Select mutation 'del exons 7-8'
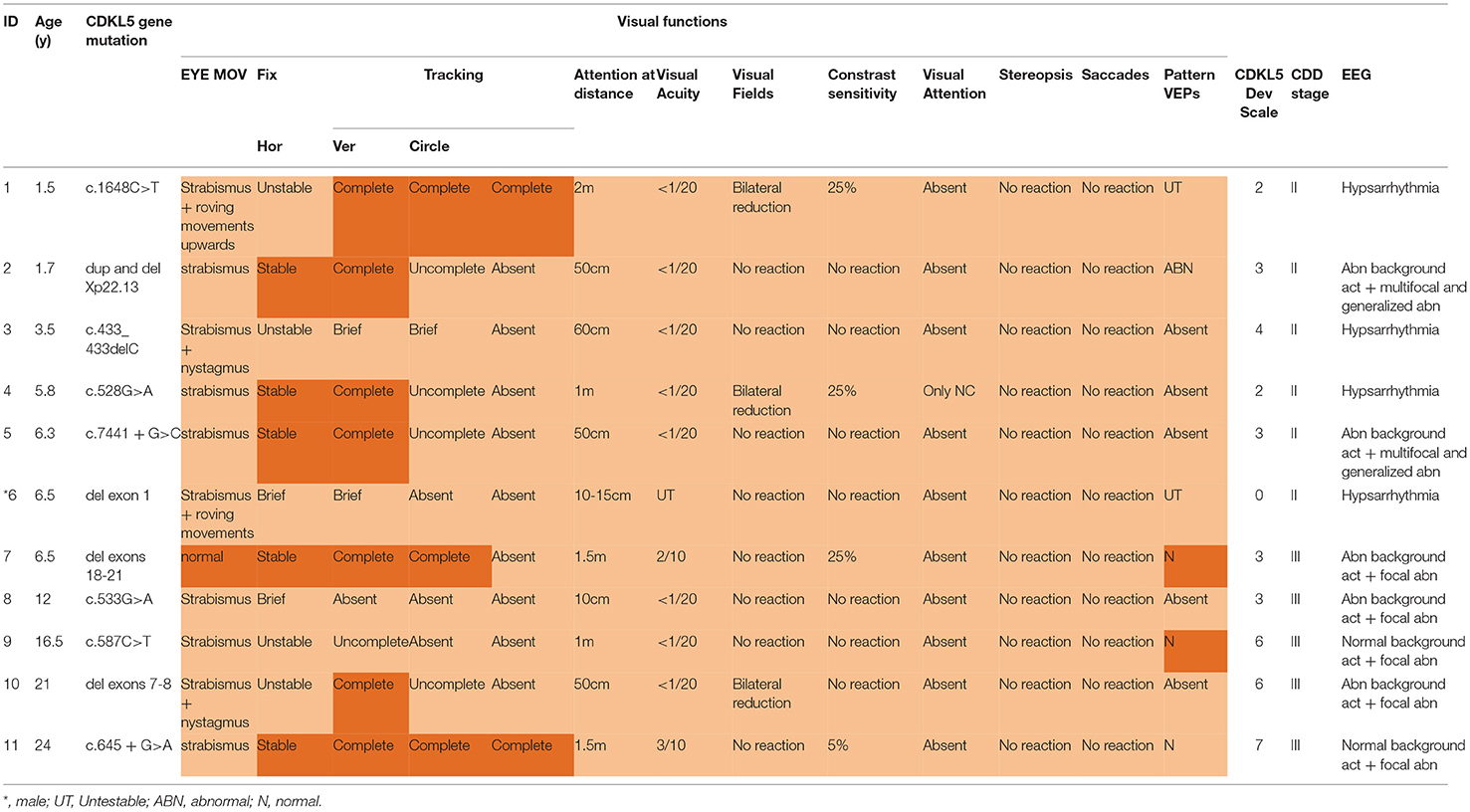 pos(128,685)
